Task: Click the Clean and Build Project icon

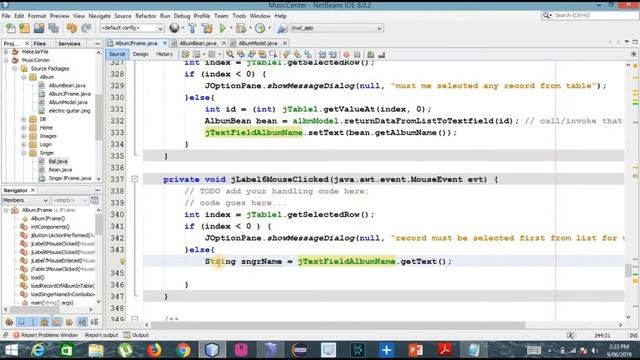Action: pyautogui.click(x=207, y=28)
